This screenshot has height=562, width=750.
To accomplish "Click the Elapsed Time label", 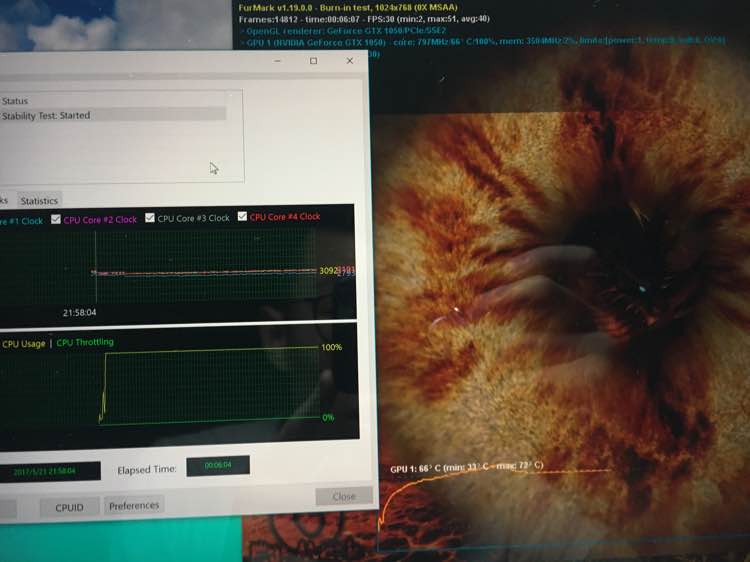I will point(146,470).
